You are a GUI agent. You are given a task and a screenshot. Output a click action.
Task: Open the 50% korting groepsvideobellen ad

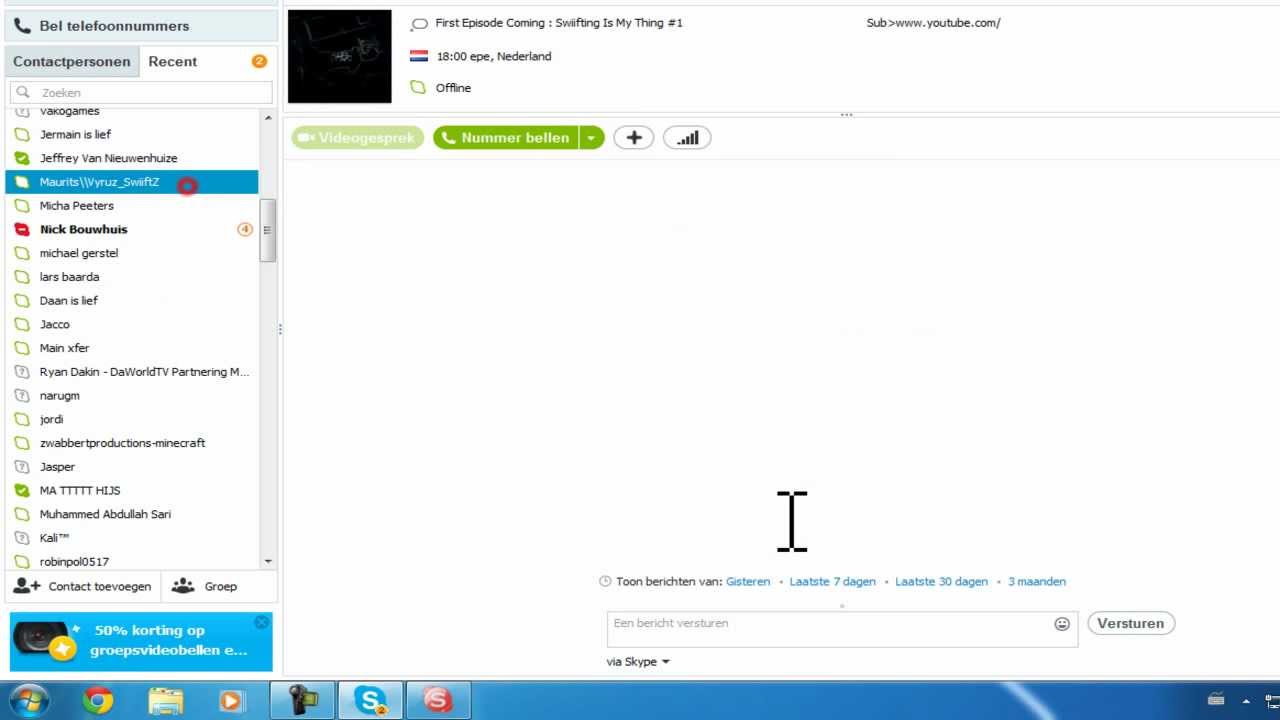click(141, 641)
